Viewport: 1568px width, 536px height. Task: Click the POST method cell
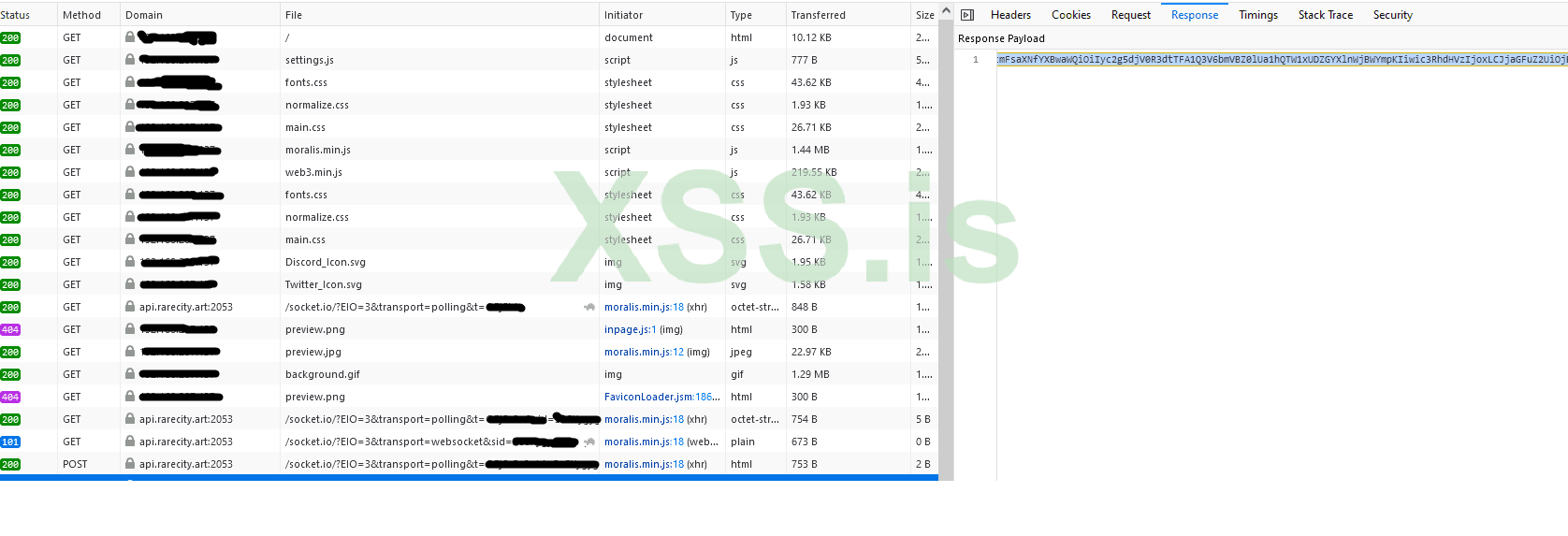pyautogui.click(x=75, y=464)
